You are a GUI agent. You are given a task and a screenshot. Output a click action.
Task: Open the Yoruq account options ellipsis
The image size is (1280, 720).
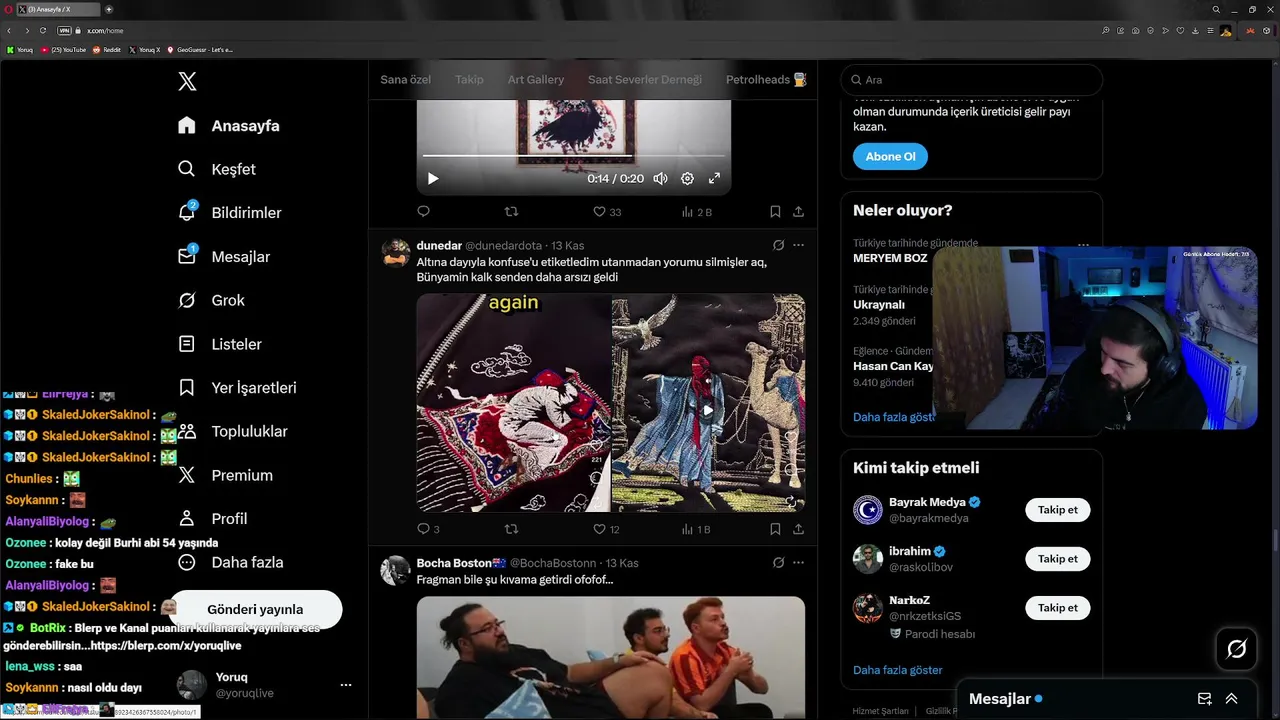346,685
